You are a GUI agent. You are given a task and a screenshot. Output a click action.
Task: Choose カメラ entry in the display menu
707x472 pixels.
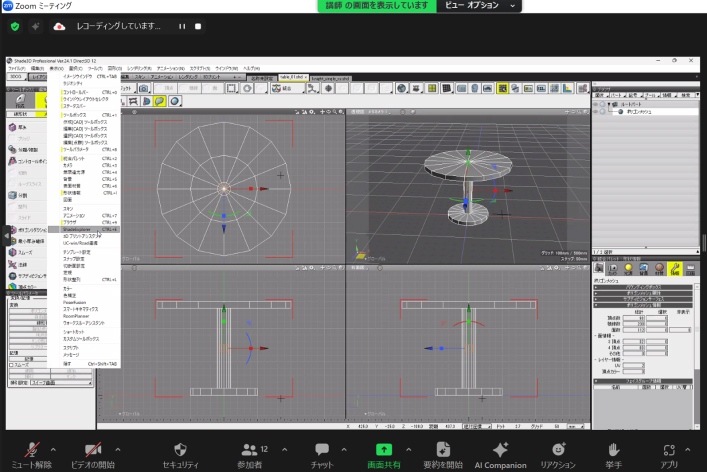84,165
